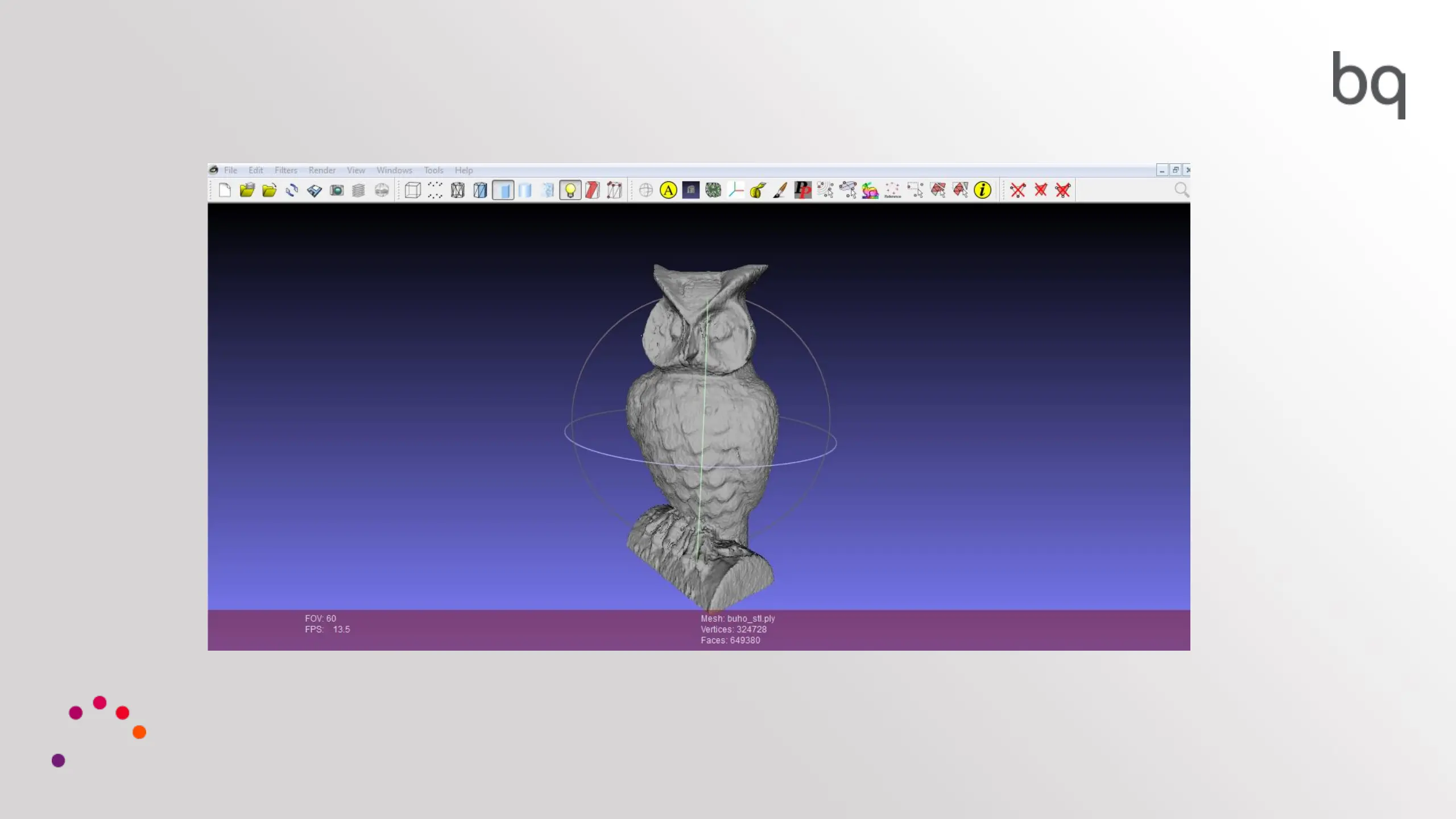Create a new empty project
This screenshot has width=1456, height=819.
(225, 190)
